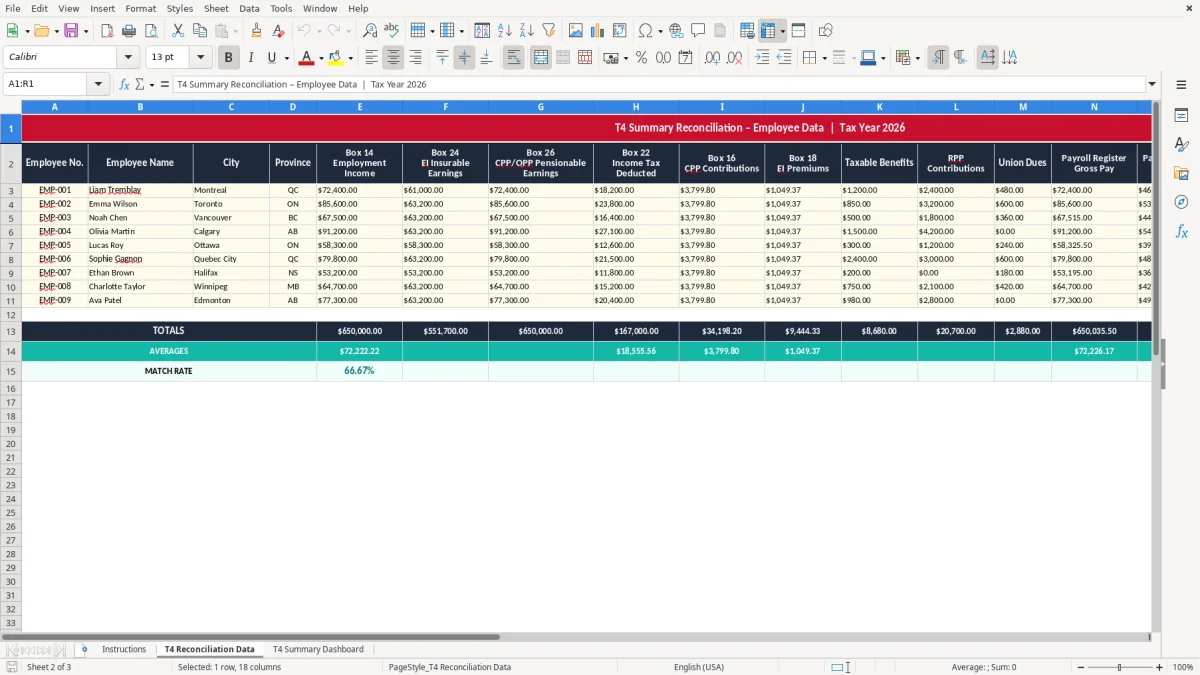The width and height of the screenshot is (1200, 675).
Task: Click the Increase Indent icon
Action: point(762,58)
